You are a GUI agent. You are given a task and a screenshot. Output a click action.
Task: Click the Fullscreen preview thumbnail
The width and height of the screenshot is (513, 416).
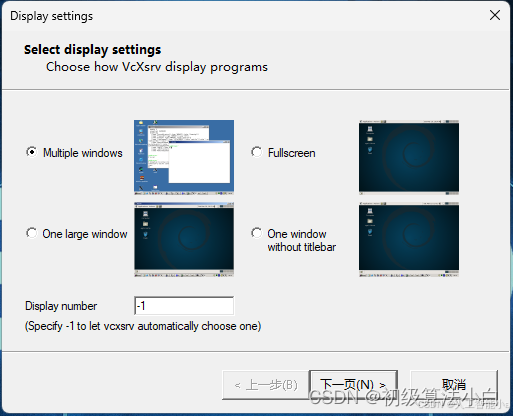point(409,157)
